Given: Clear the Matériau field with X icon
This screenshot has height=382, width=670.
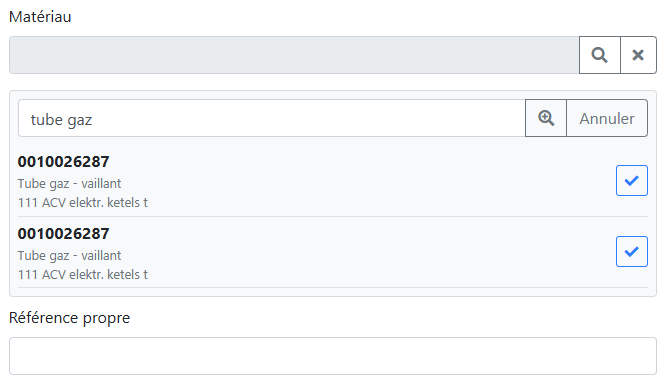Looking at the screenshot, I should coord(638,55).
